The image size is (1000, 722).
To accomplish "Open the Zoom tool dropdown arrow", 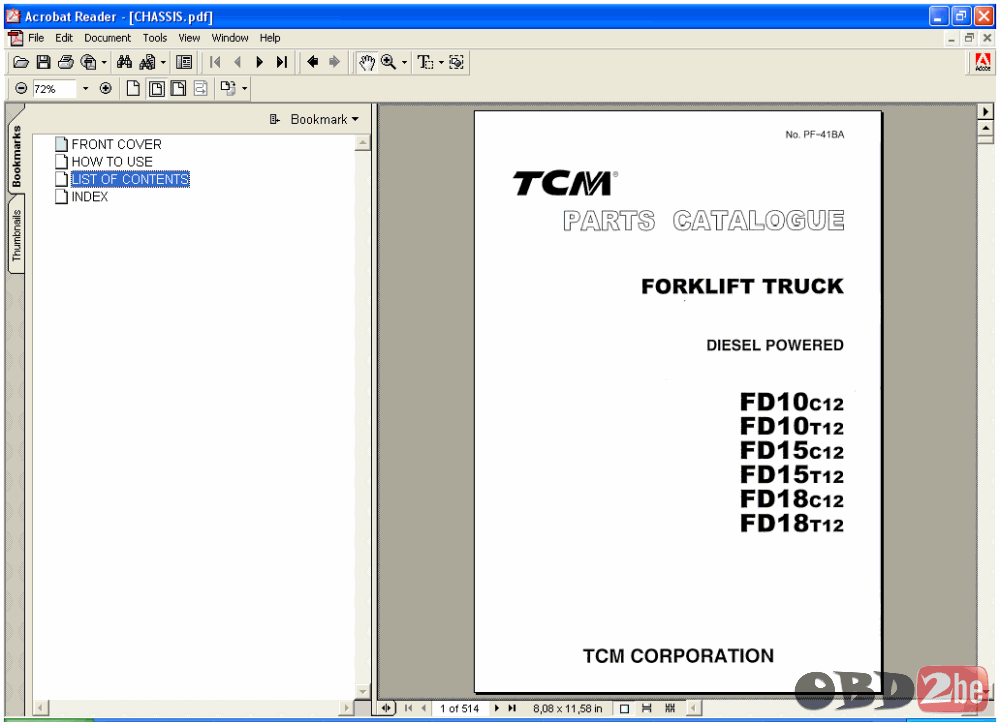I will pyautogui.click(x=404, y=62).
